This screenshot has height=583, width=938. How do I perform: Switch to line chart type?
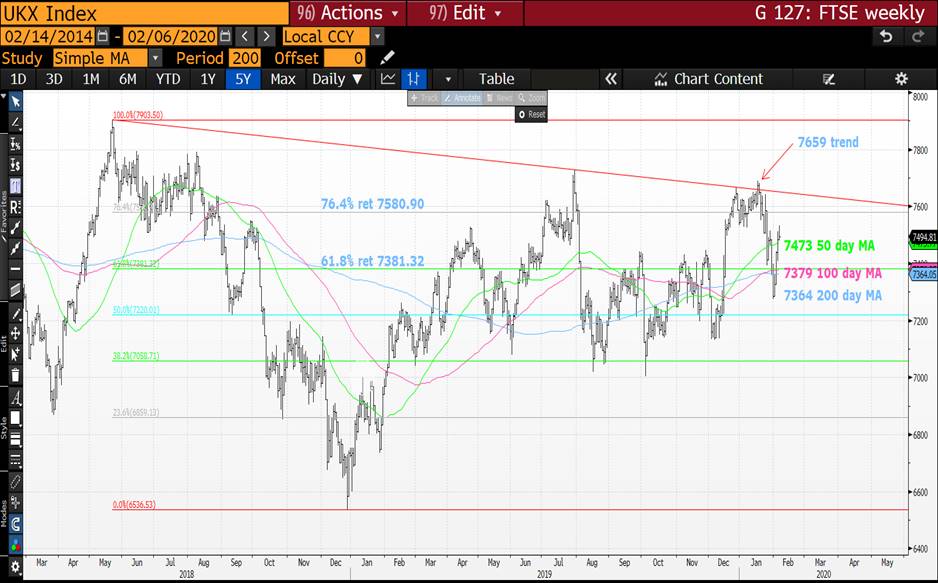(388, 79)
